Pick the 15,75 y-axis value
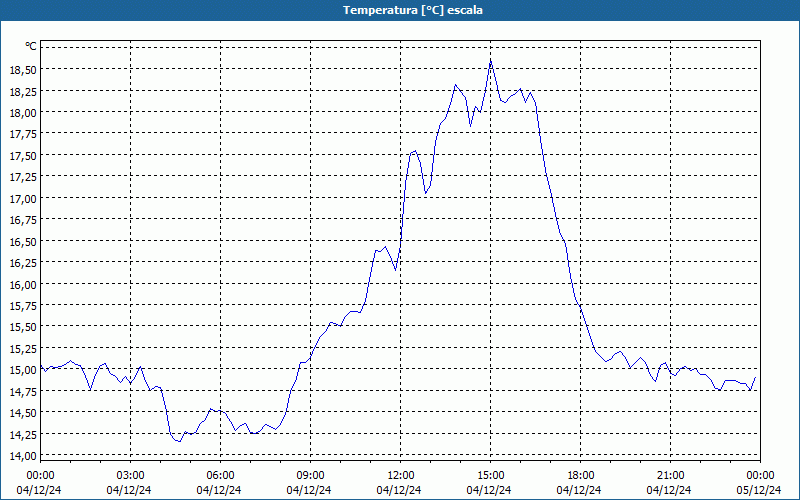This screenshot has width=800, height=500. pyautogui.click(x=23, y=306)
